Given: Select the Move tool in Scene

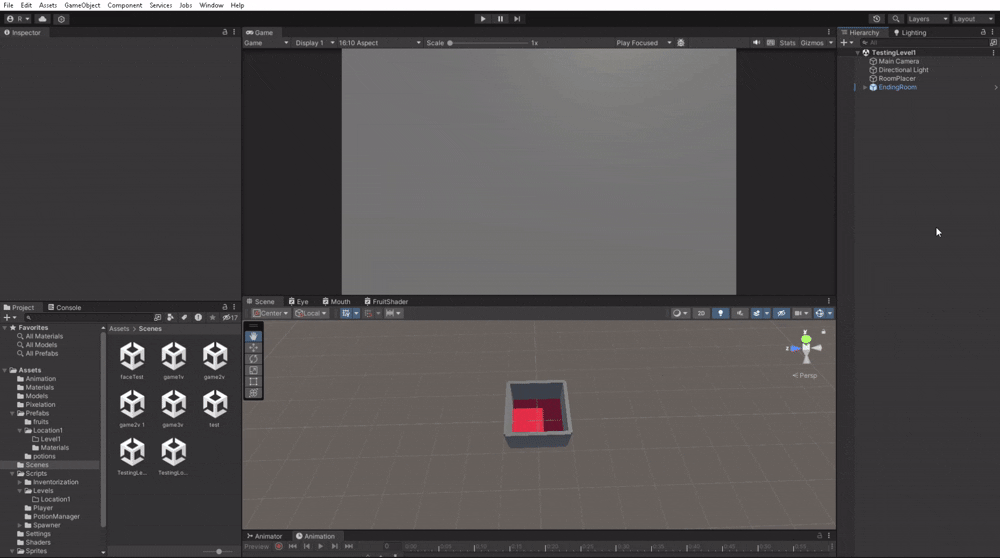Looking at the screenshot, I should pos(253,348).
